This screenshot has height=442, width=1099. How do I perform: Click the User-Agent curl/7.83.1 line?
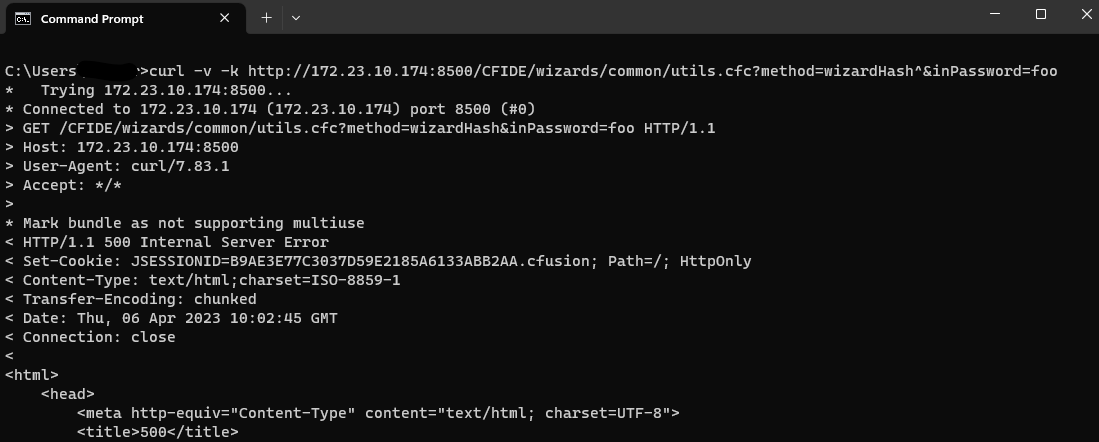[125, 166]
